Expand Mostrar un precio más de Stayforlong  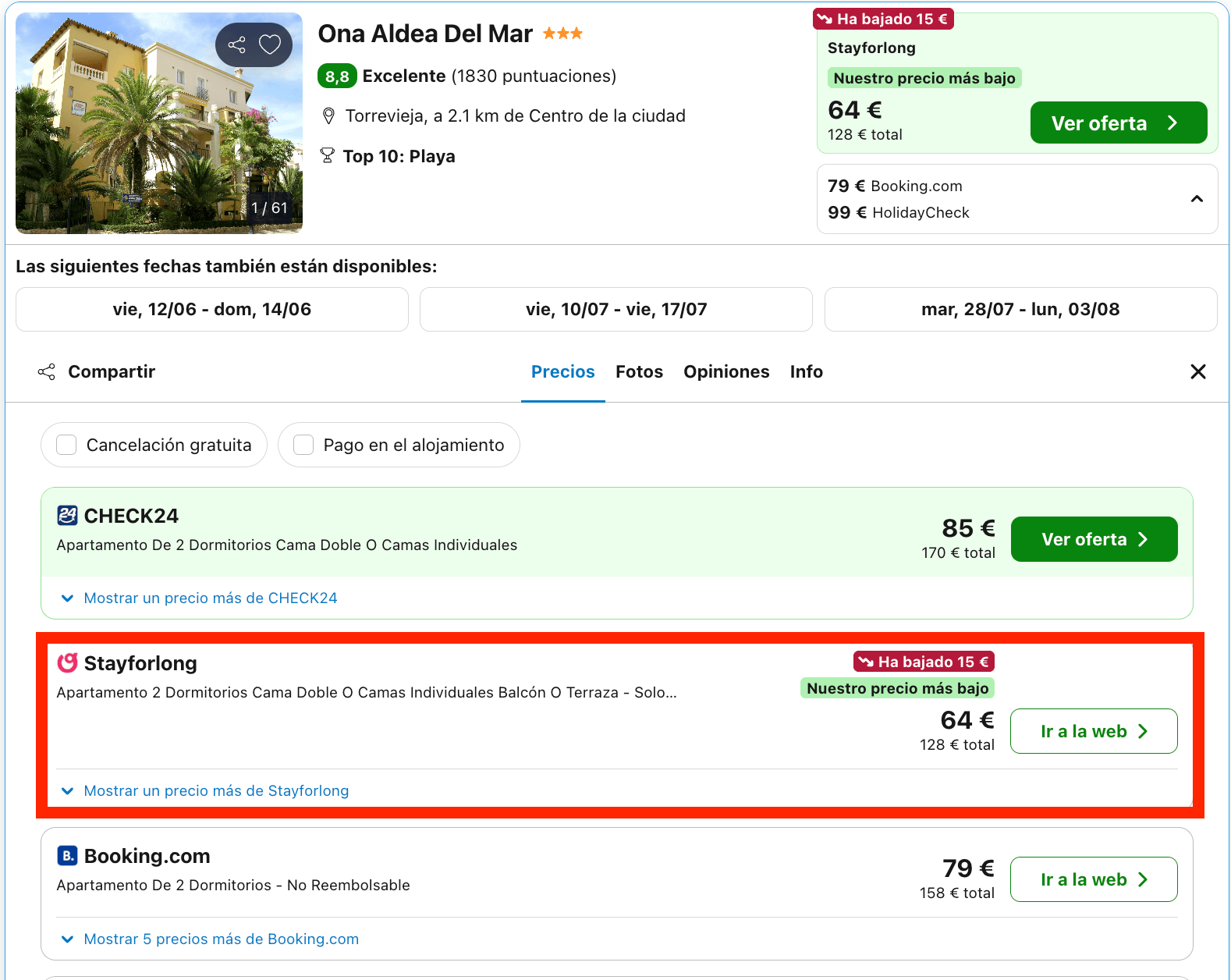tap(204, 791)
